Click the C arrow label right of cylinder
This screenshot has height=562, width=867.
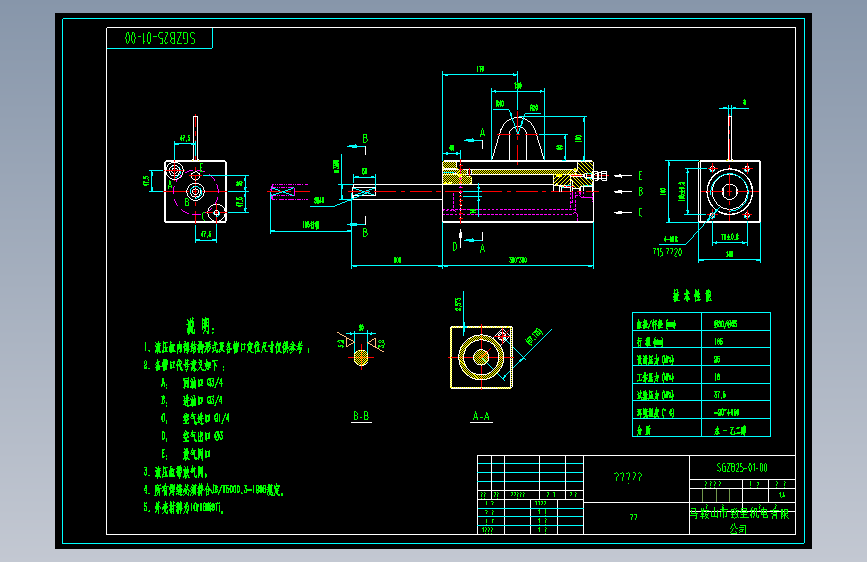(x=640, y=212)
